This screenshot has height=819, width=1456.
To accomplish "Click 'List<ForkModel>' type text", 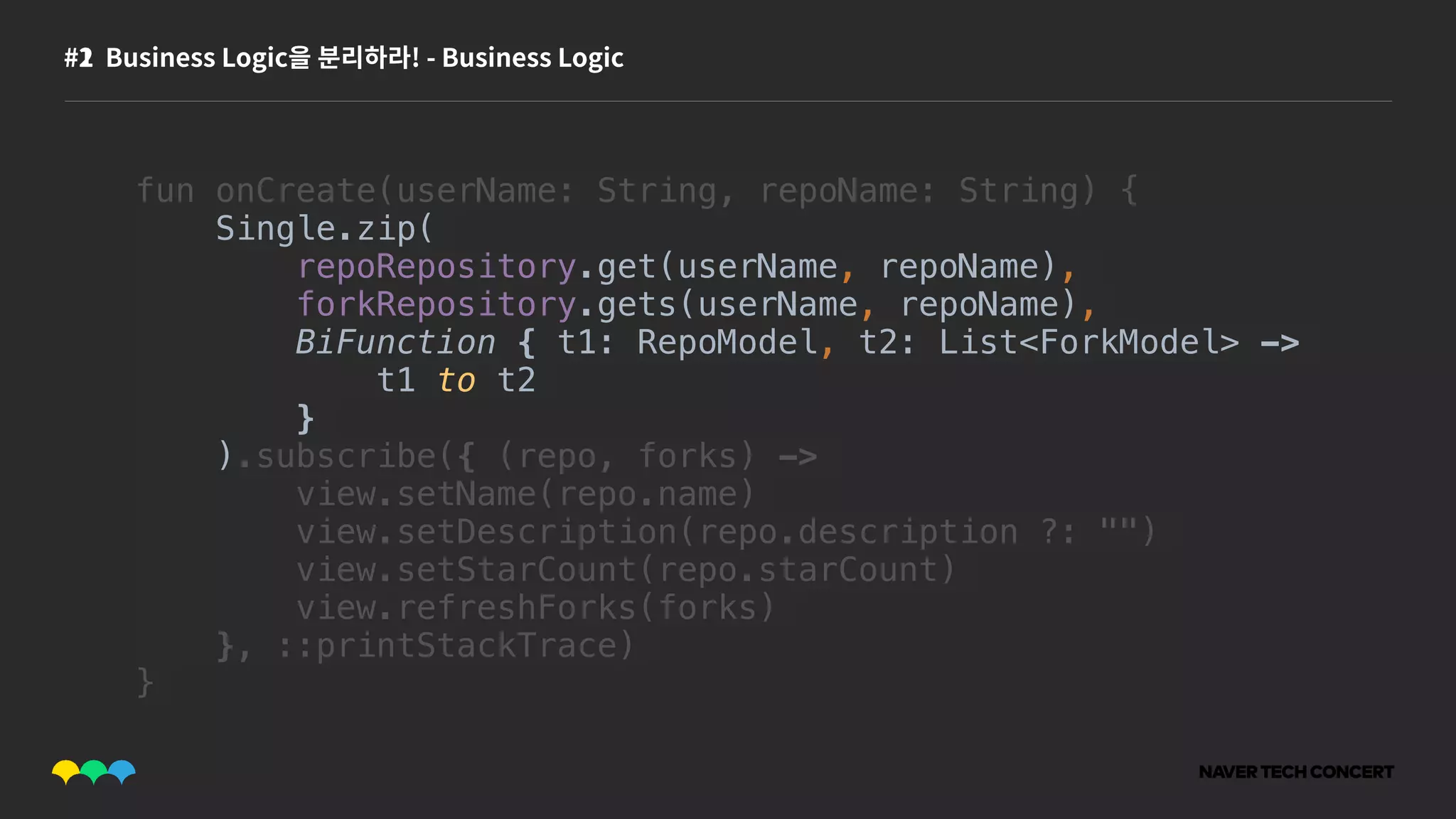I will click(1089, 343).
